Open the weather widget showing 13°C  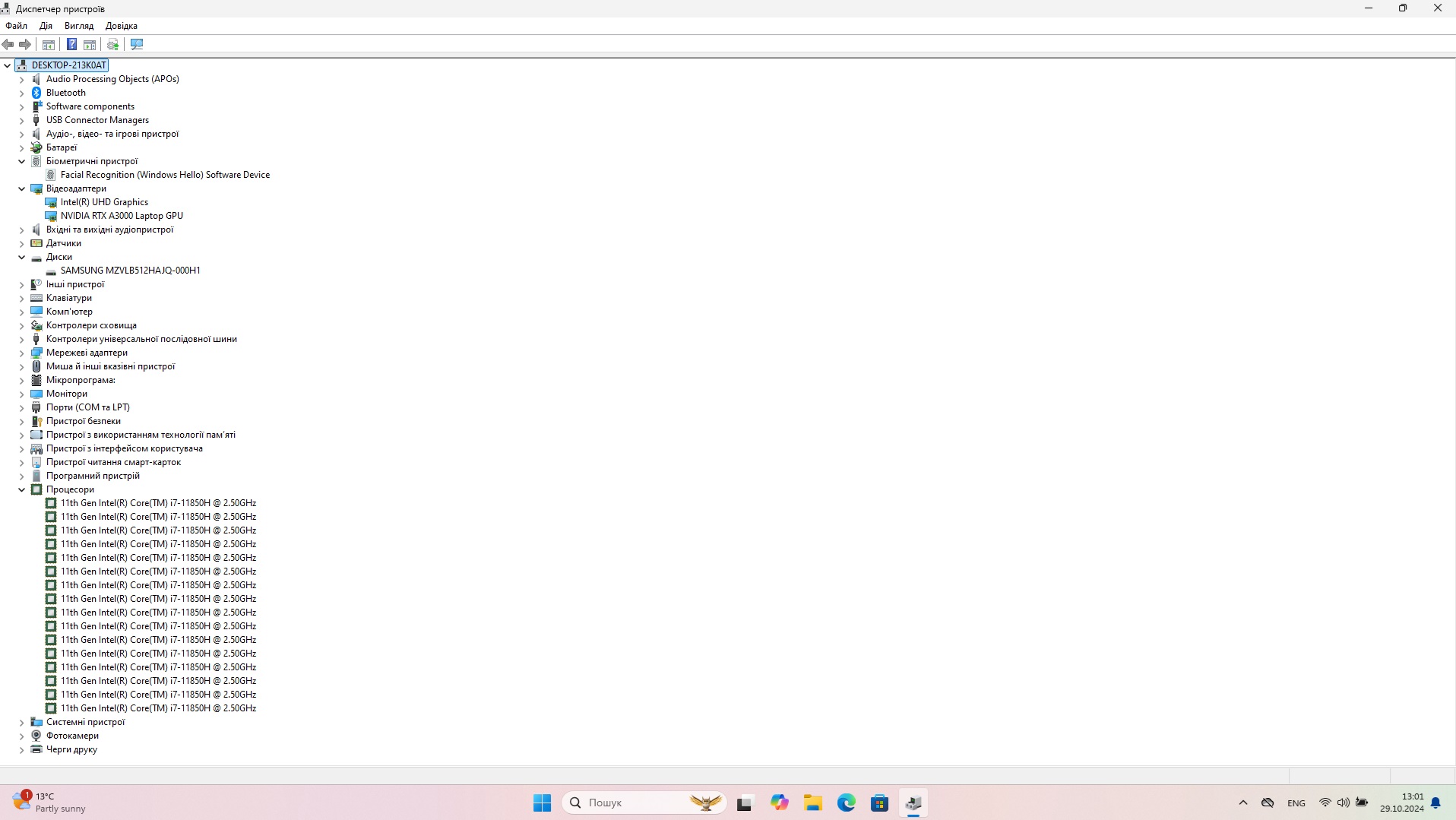[49, 803]
